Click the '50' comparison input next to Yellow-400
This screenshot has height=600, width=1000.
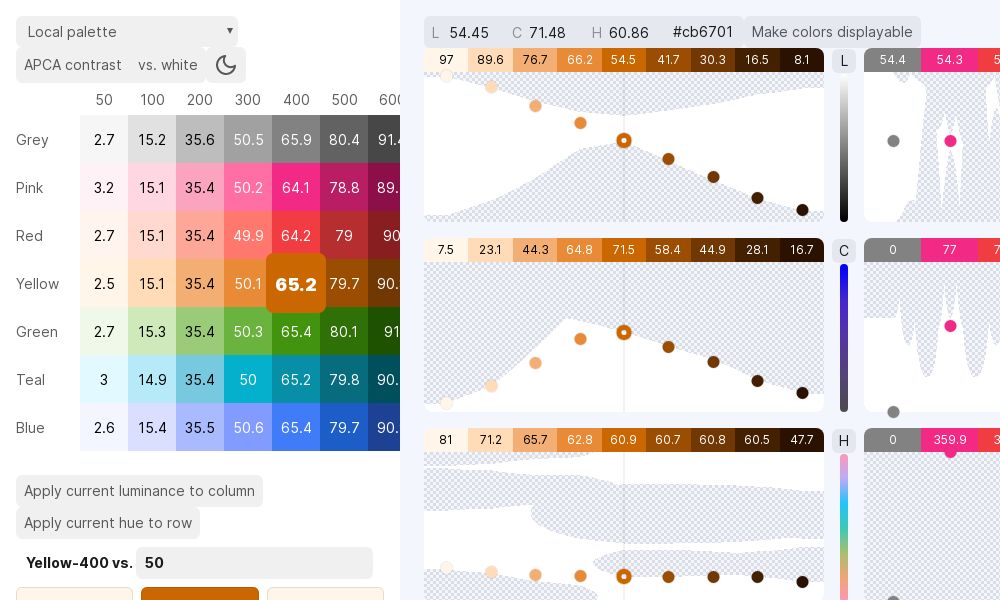click(254, 563)
